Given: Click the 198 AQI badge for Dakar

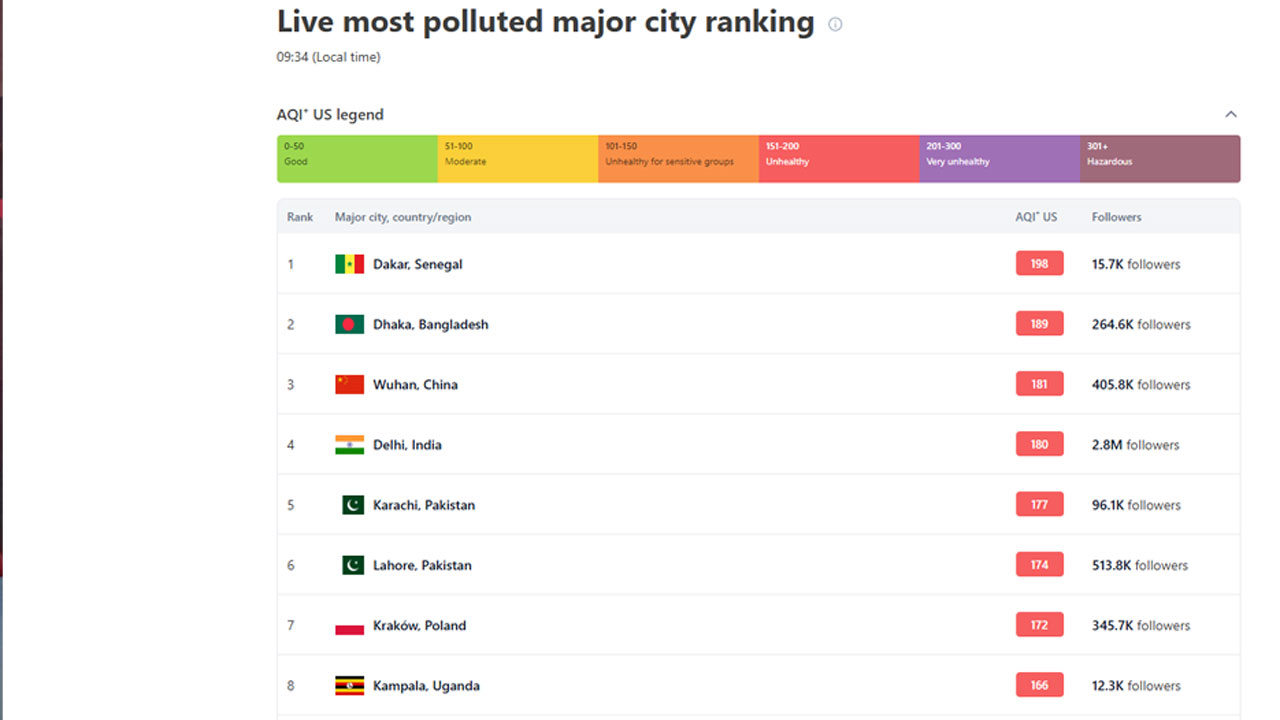Looking at the screenshot, I should (1039, 264).
